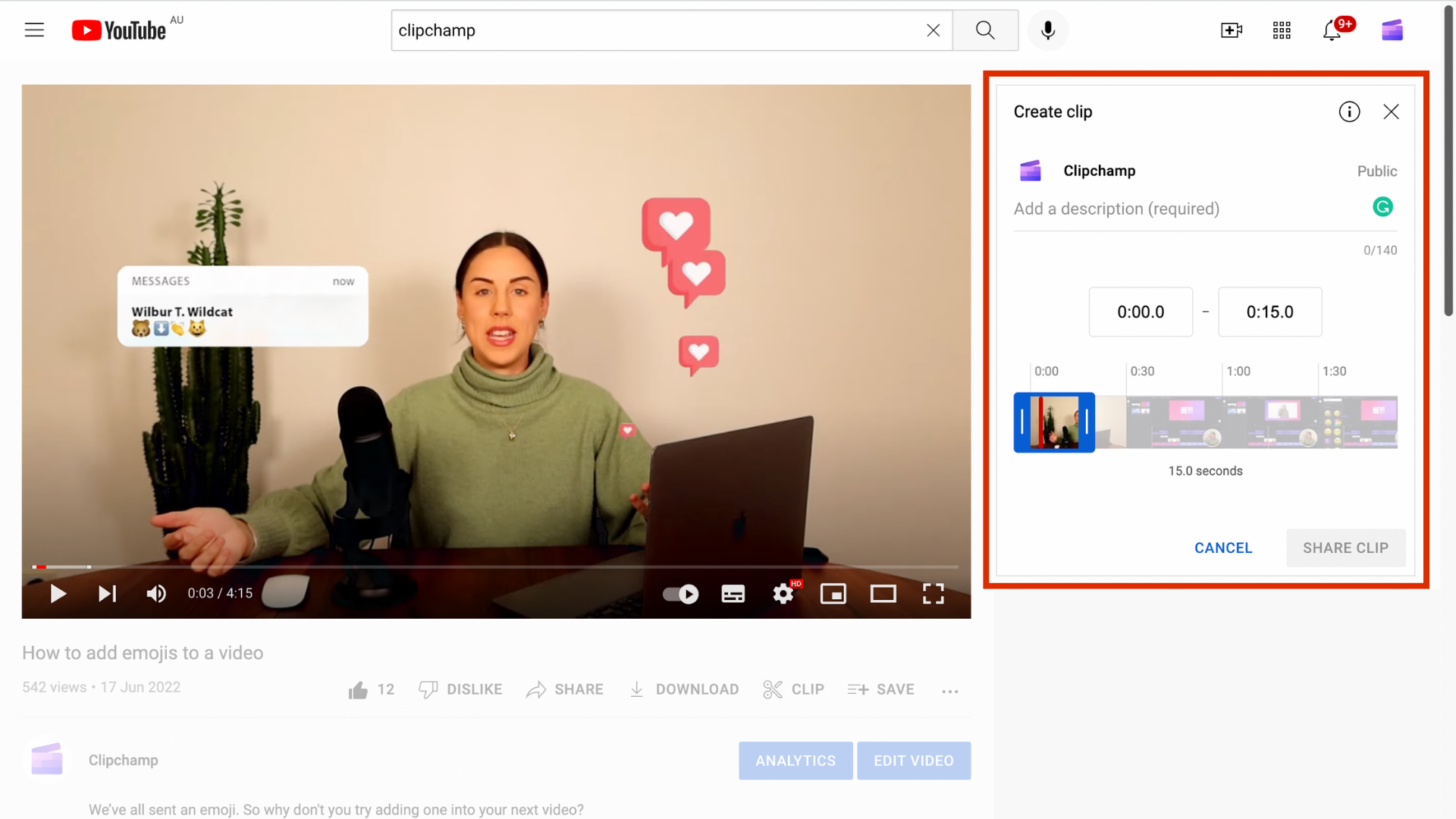Click the right handle of the clip selection
The image size is (1456, 819).
pyautogui.click(x=1087, y=422)
